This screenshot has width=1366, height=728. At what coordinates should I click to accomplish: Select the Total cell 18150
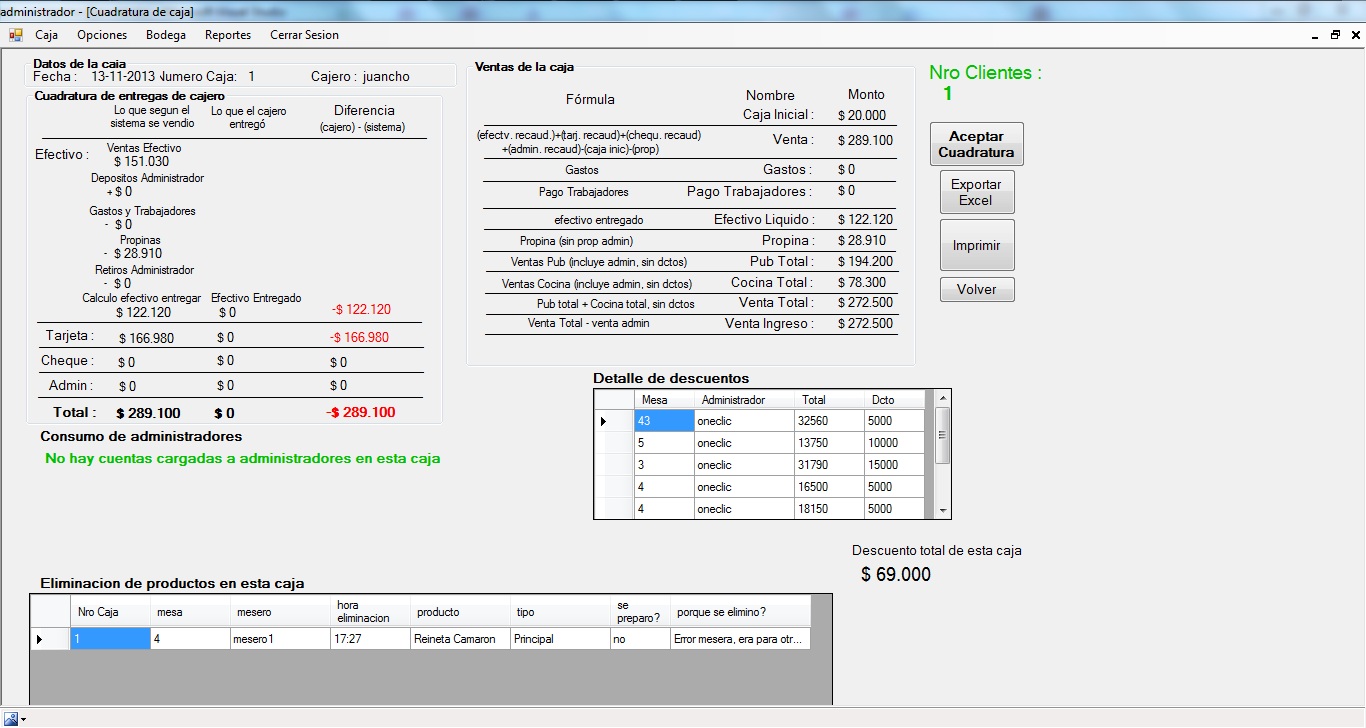(x=829, y=509)
